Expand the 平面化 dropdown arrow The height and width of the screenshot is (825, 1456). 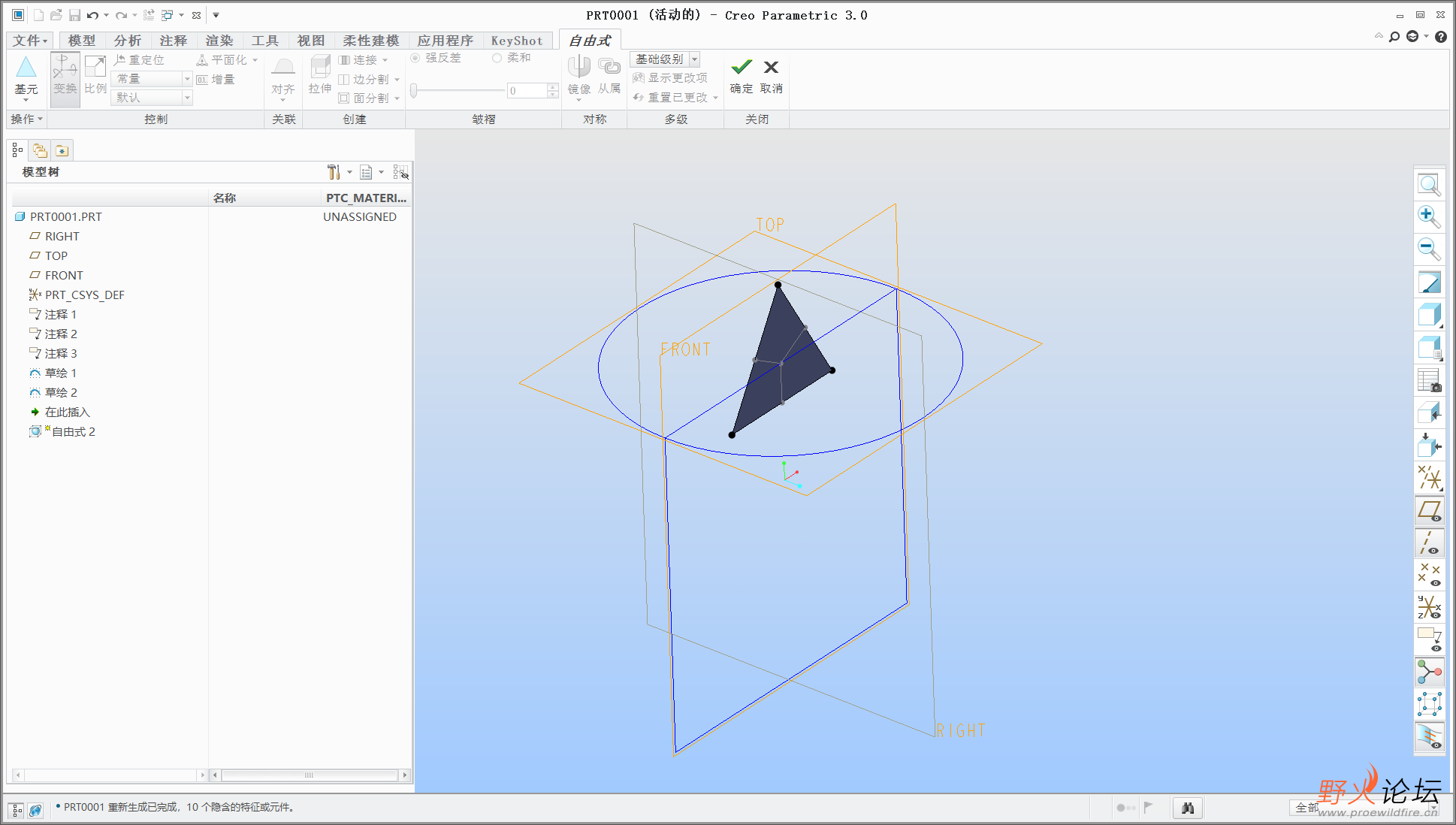click(x=255, y=60)
